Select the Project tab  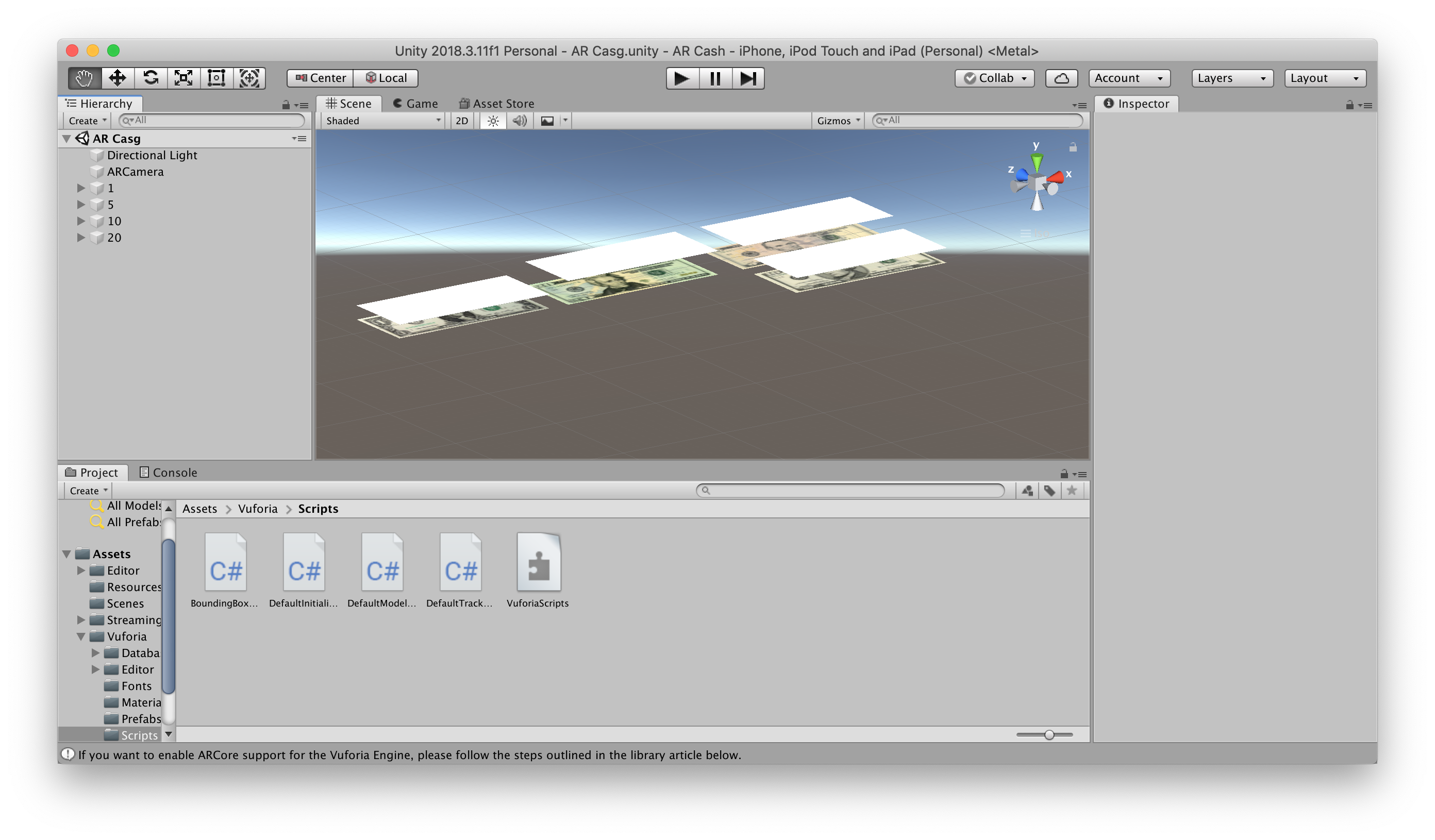[x=92, y=473]
